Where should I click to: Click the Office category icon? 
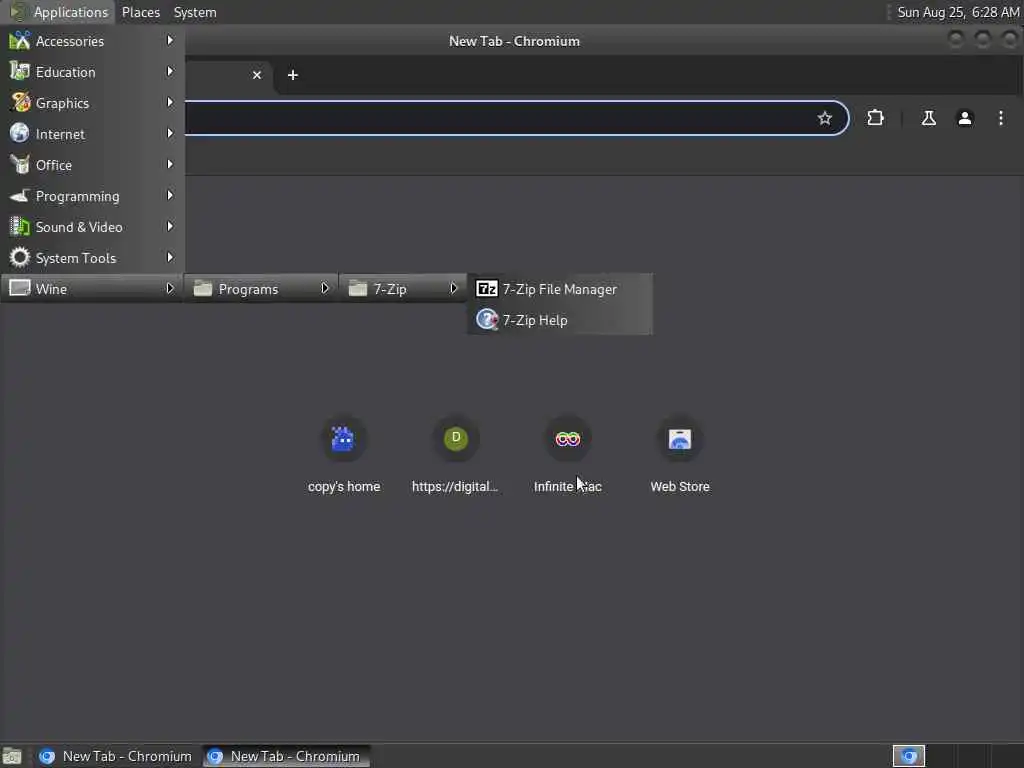tap(20, 165)
